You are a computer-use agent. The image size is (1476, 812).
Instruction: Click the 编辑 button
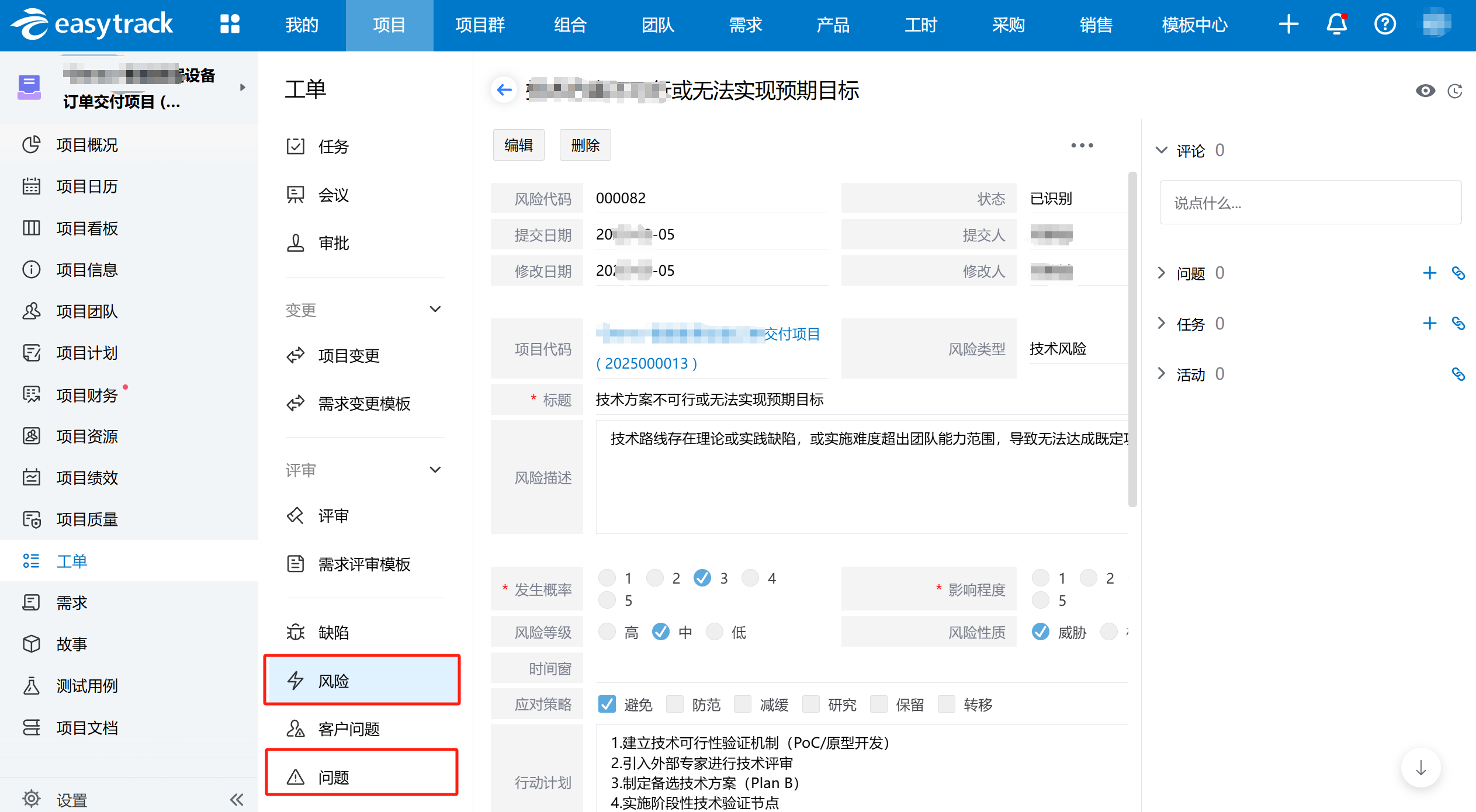click(518, 145)
